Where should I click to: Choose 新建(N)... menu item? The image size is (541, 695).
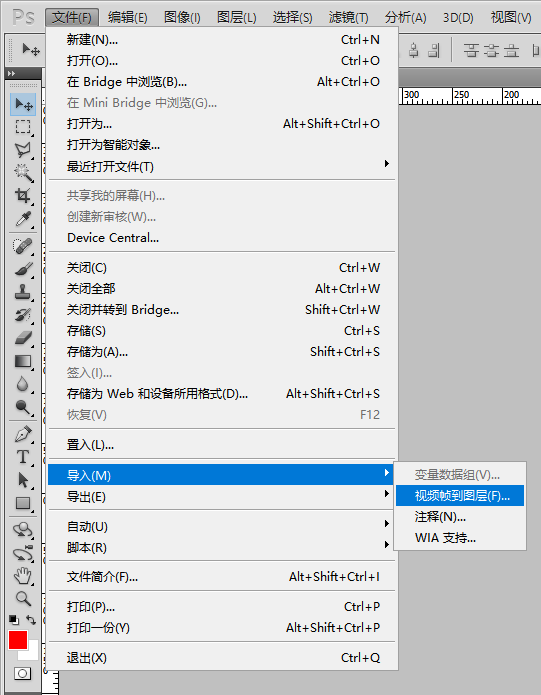click(222, 40)
